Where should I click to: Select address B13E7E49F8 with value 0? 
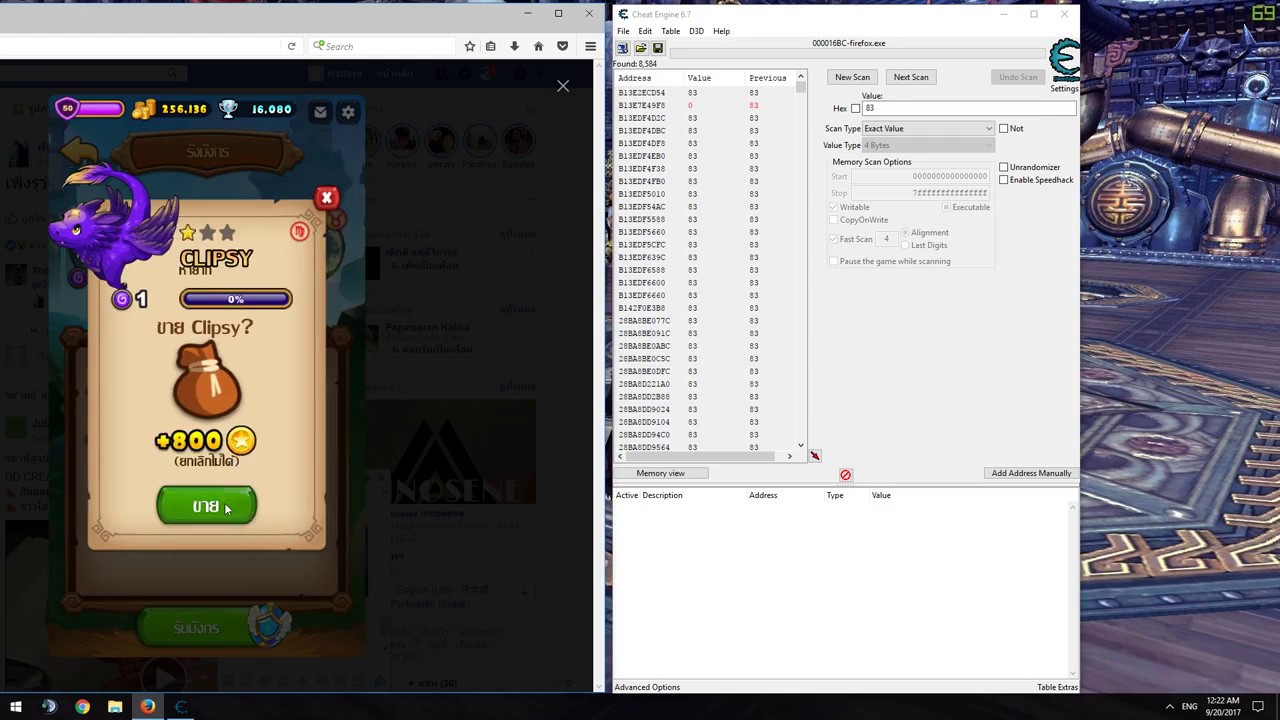click(x=705, y=105)
